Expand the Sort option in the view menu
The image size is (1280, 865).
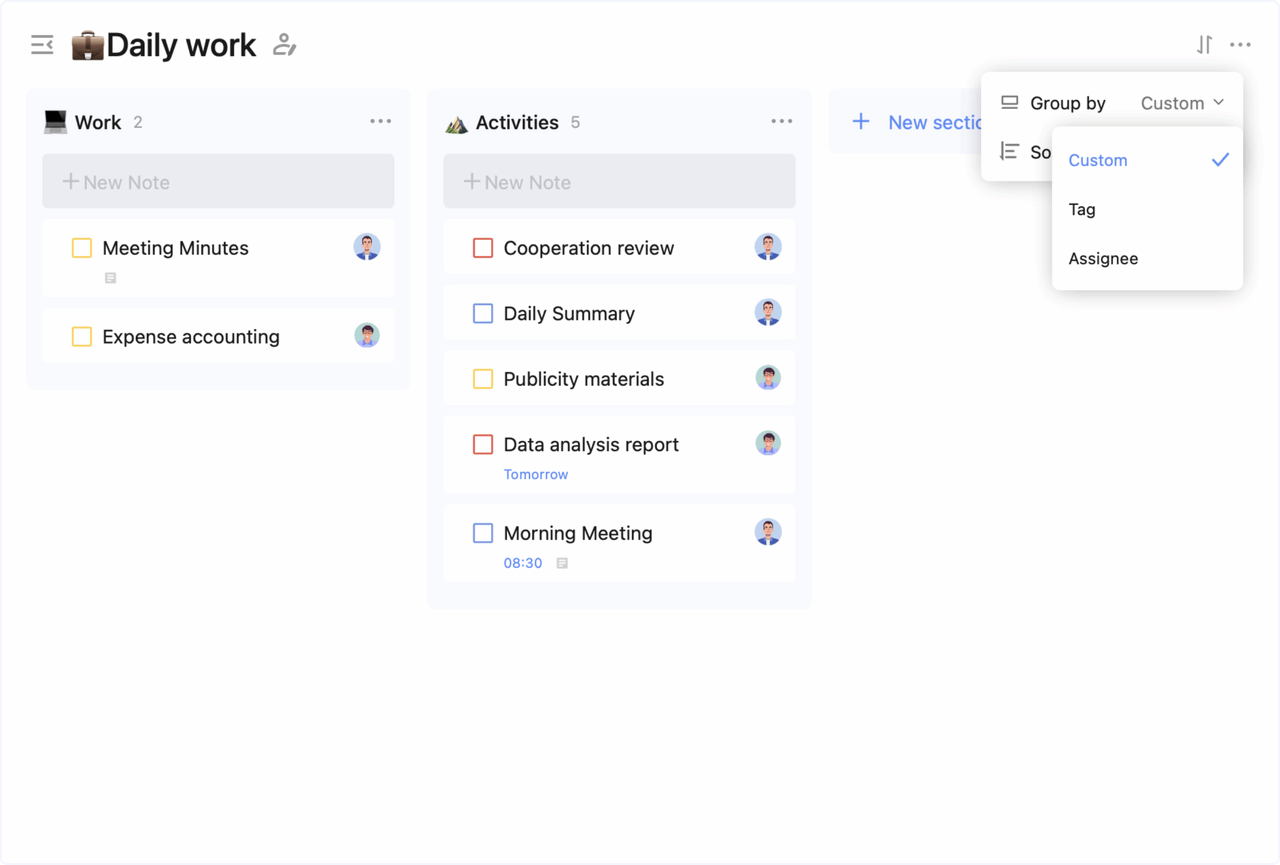(x=1038, y=152)
